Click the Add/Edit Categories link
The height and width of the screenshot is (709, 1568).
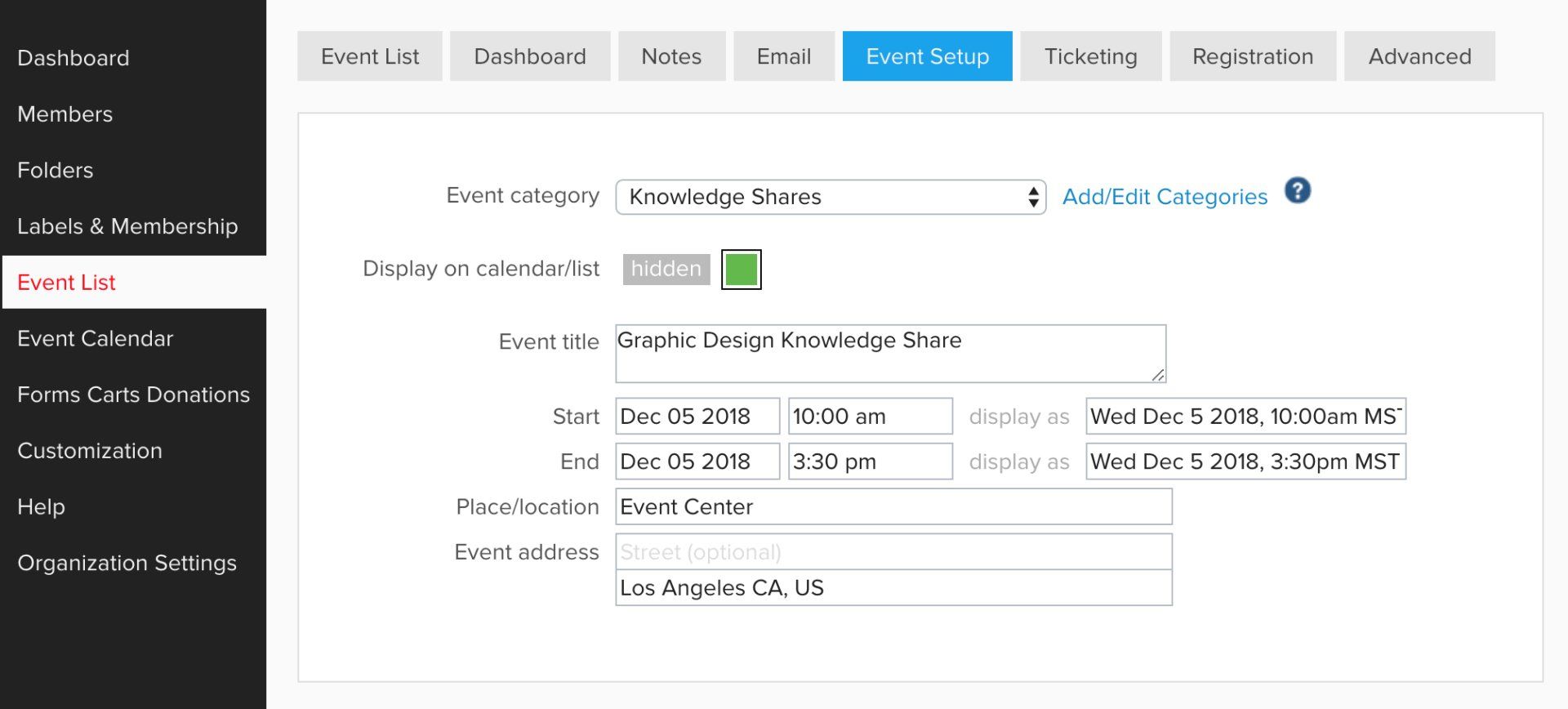click(1165, 197)
